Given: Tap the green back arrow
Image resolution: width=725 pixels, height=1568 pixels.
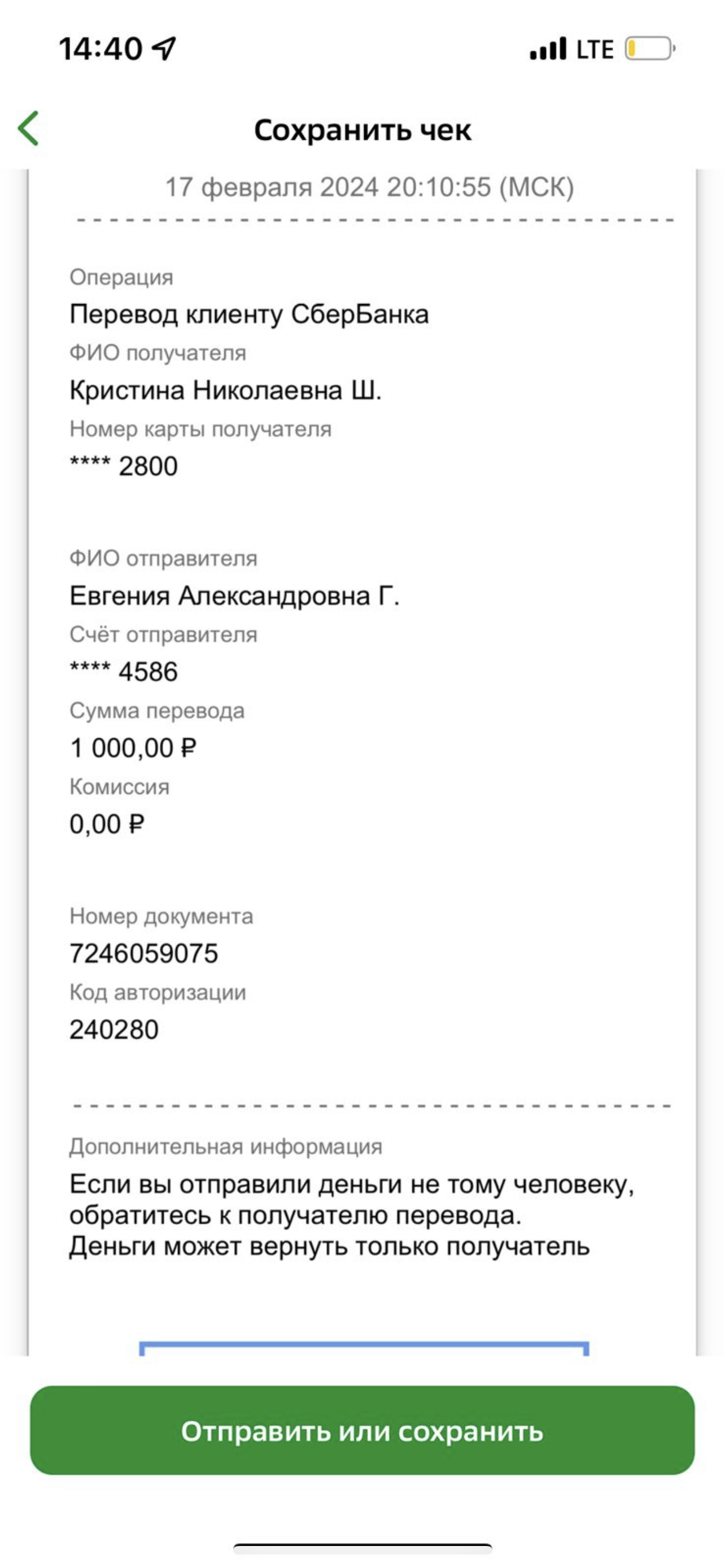Looking at the screenshot, I should coord(29,129).
